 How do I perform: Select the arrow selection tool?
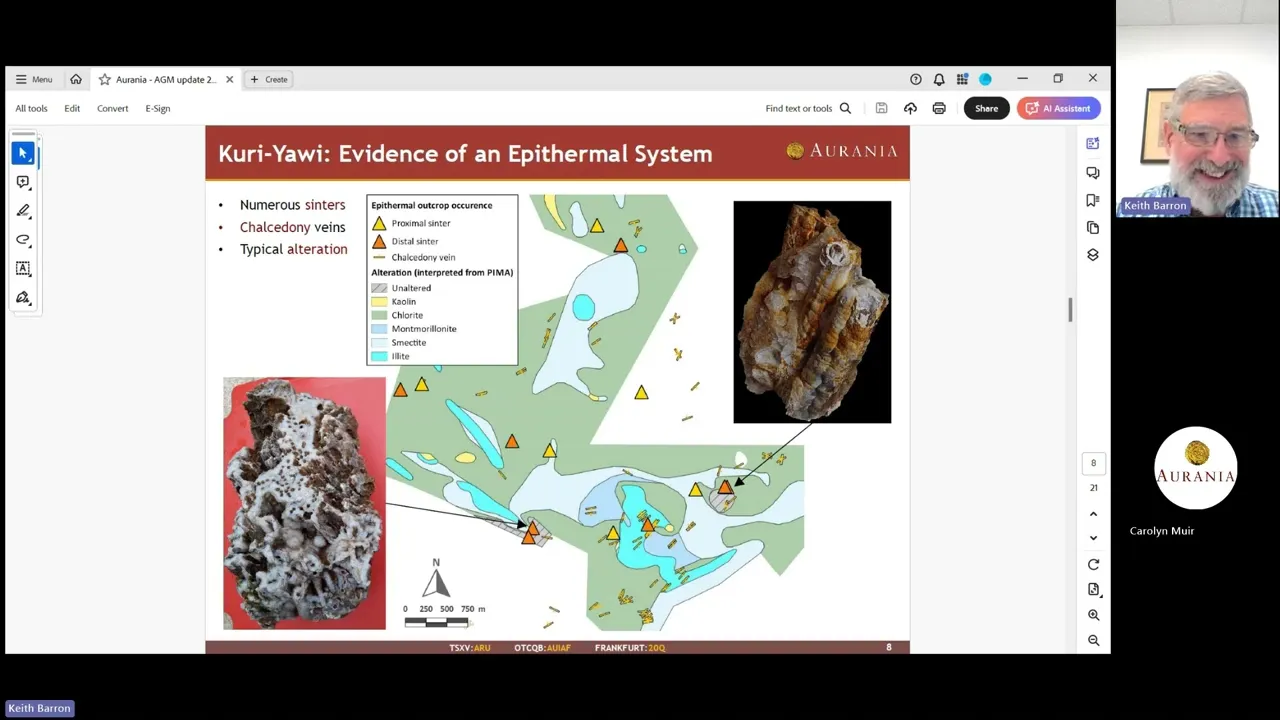point(23,153)
